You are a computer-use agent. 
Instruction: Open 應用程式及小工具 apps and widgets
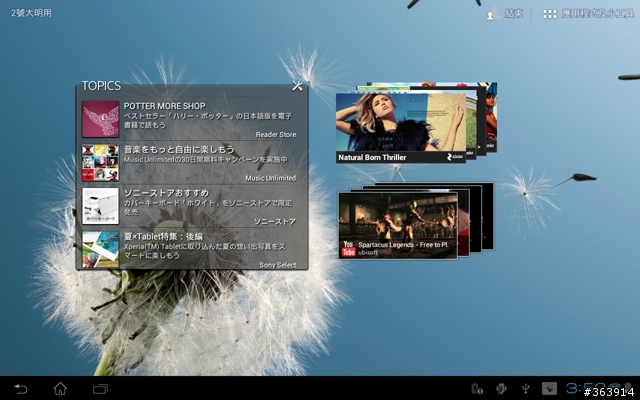598,13
